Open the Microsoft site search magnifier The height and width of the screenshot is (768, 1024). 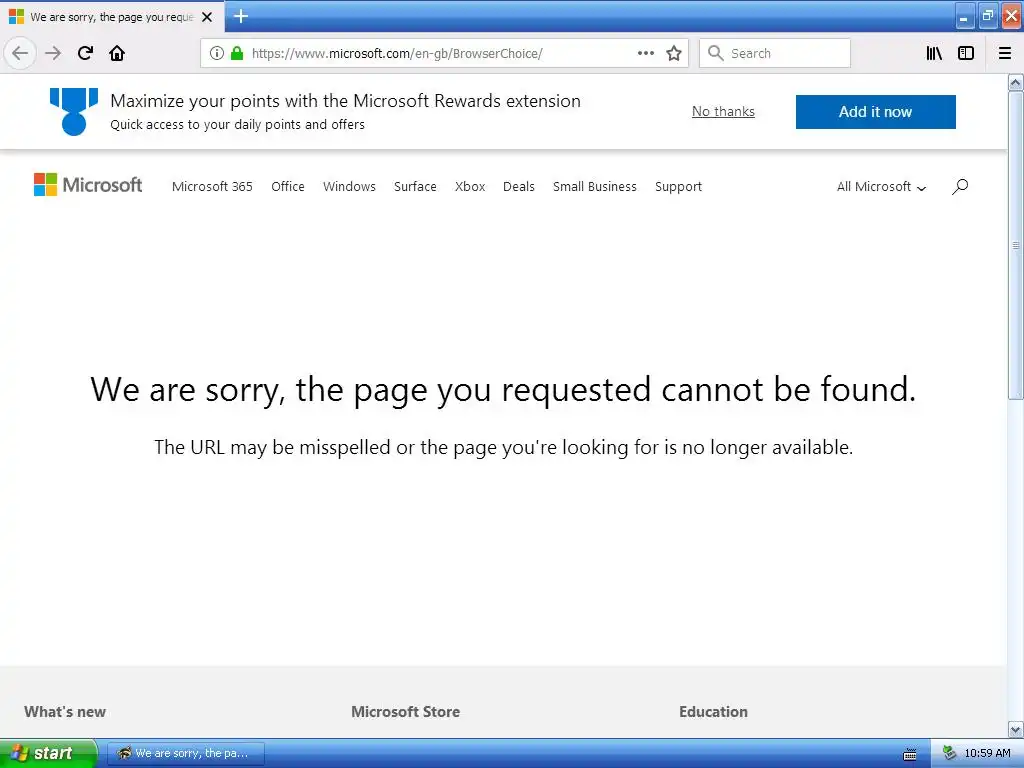click(960, 187)
